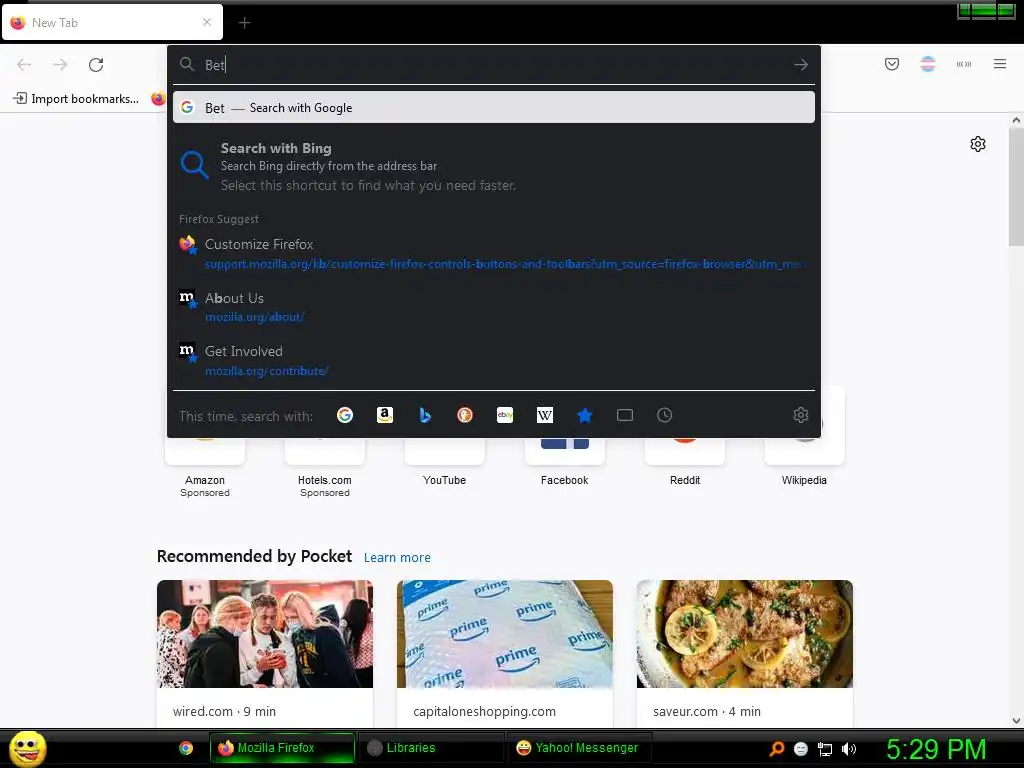Click the volume speaker tray icon
Viewport: 1024px width, 768px height.
[848, 749]
